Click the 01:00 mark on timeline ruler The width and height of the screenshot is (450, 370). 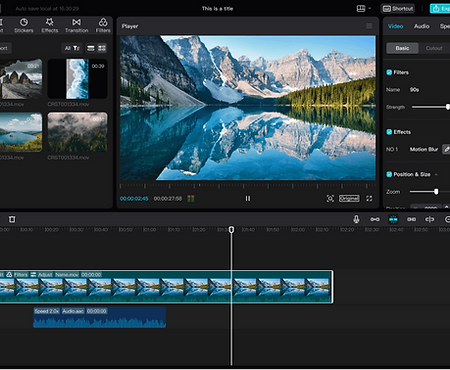coord(150,230)
